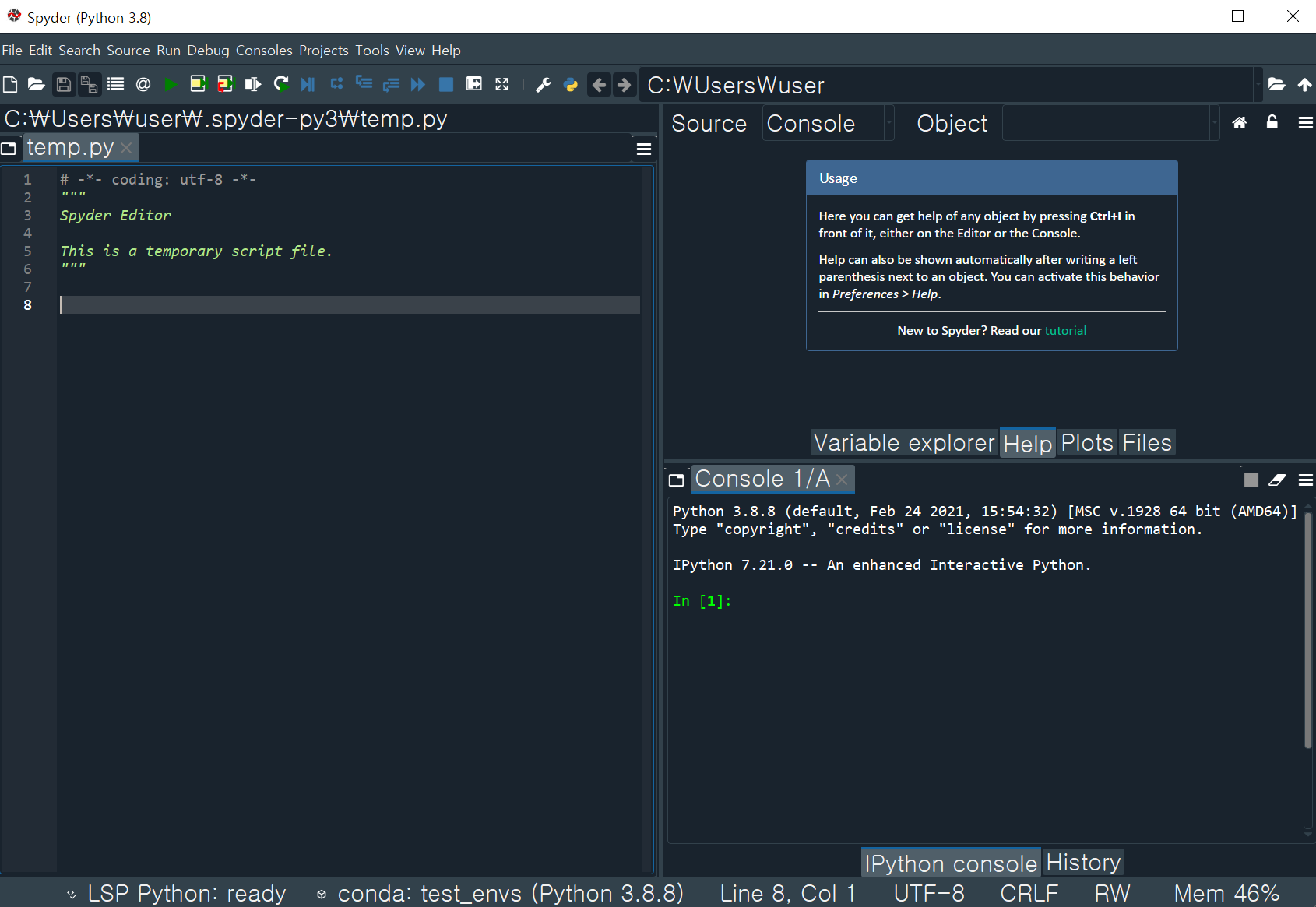Open the Projects menu

[324, 51]
